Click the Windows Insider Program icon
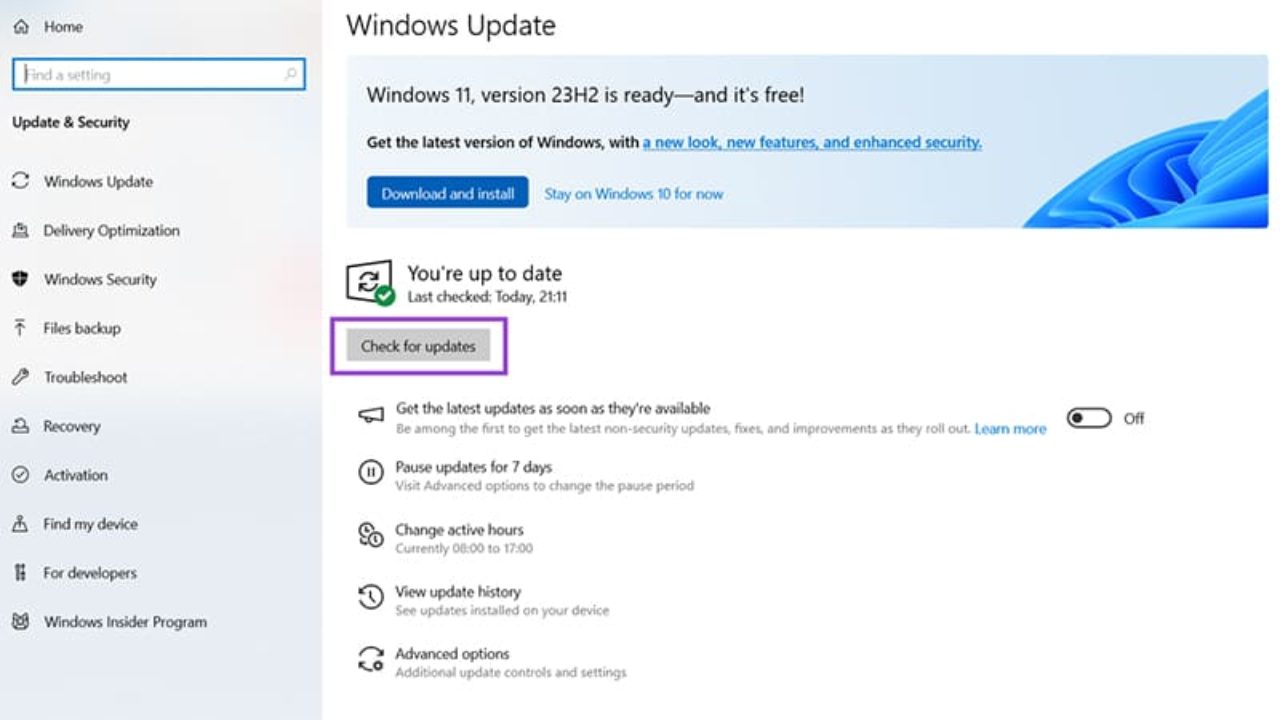This screenshot has width=1280, height=720. click(20, 621)
